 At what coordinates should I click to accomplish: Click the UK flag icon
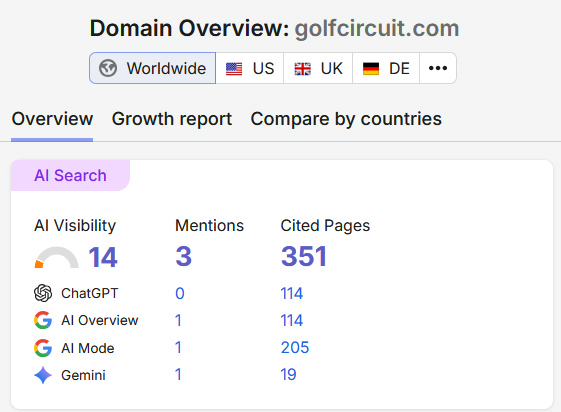(x=303, y=69)
